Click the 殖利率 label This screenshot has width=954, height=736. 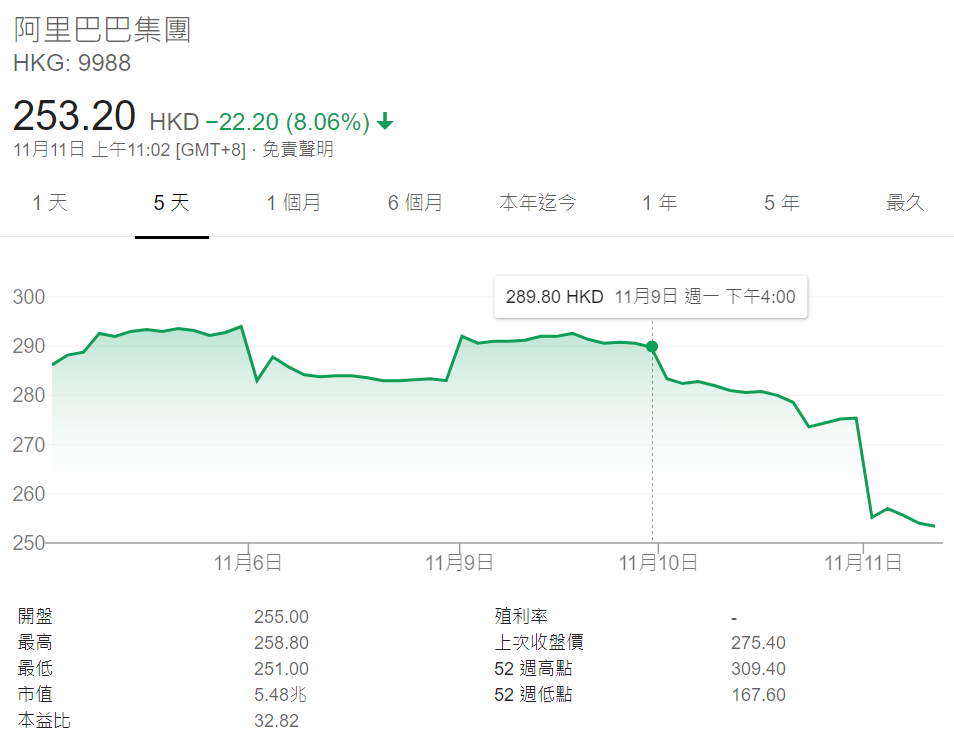click(x=521, y=616)
